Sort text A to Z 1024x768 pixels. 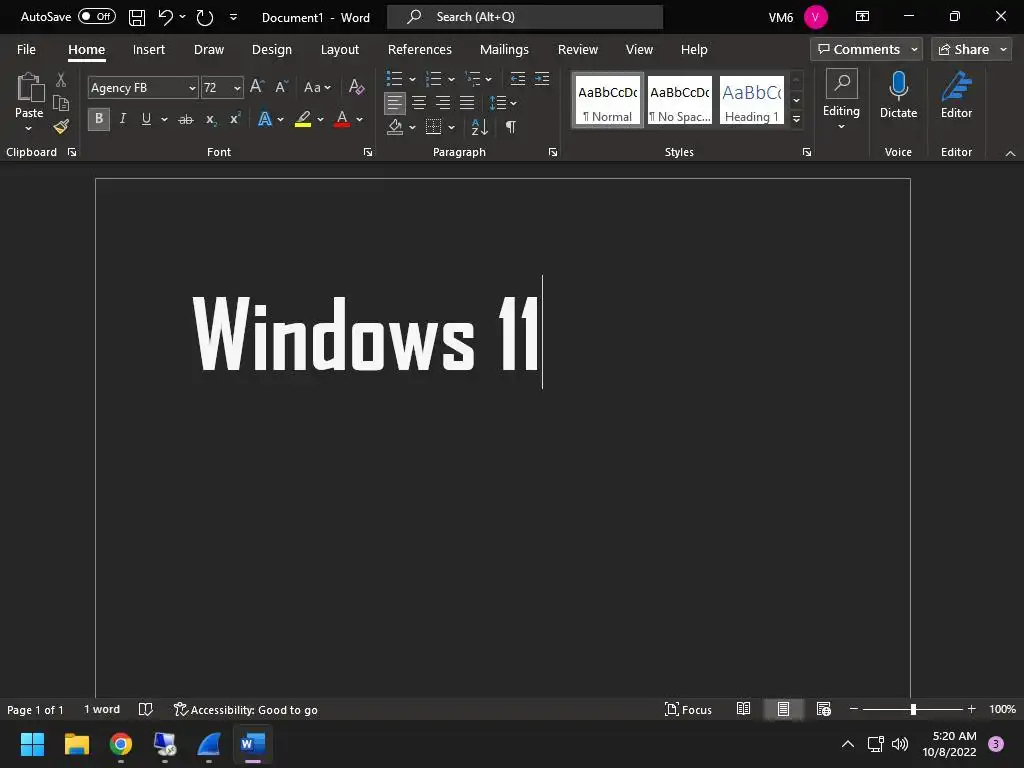click(x=479, y=127)
